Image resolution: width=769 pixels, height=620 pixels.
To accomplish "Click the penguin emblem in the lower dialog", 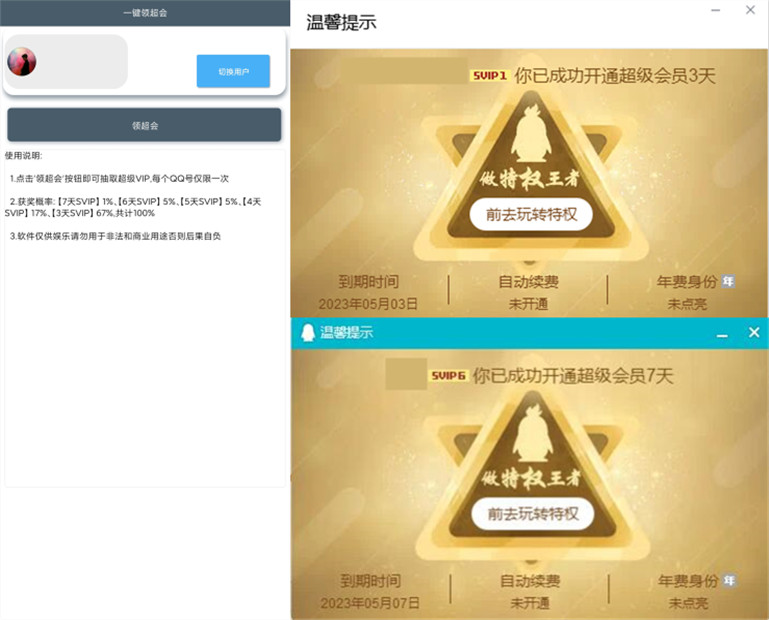I will (x=533, y=433).
